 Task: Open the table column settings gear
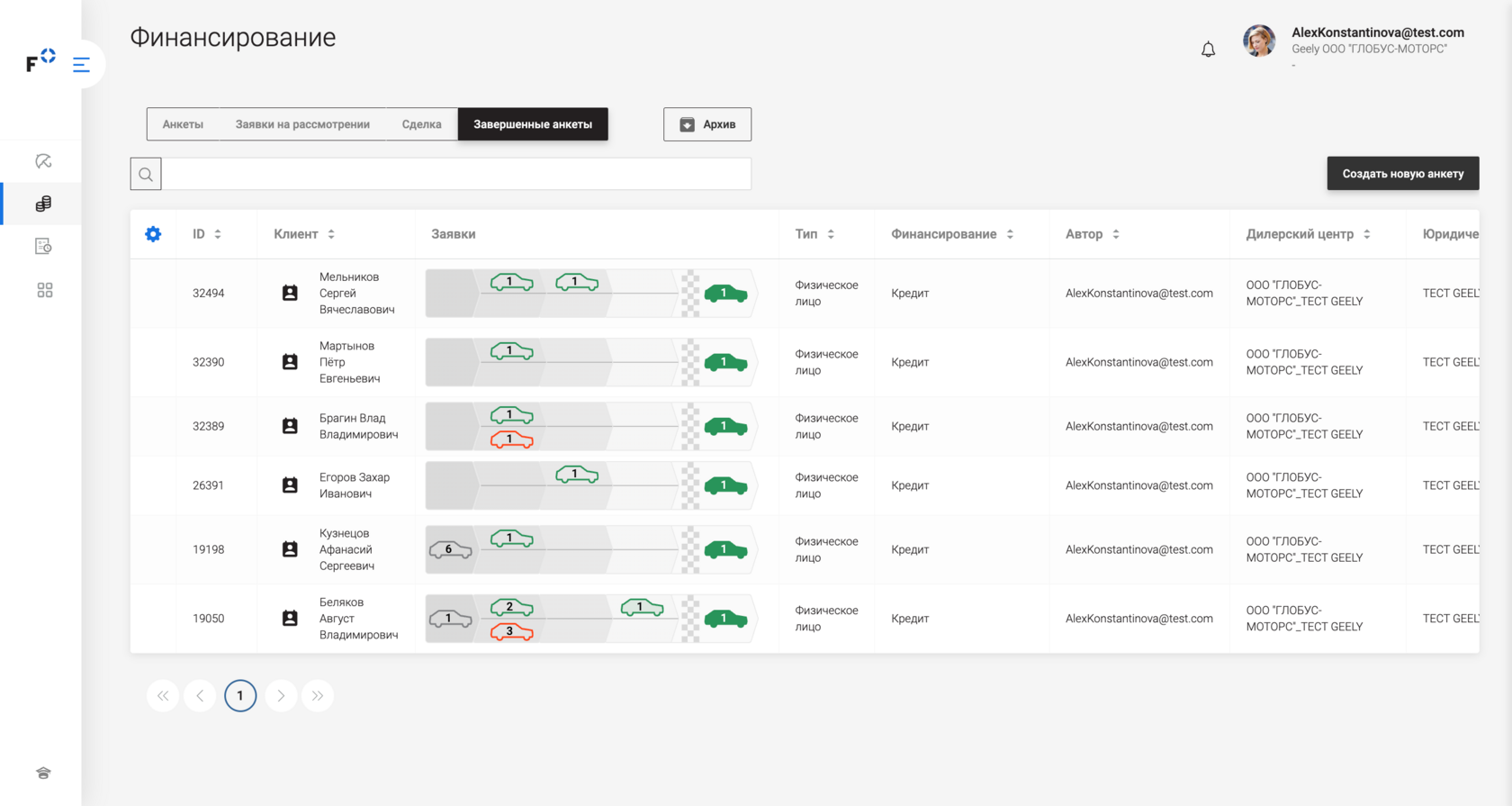(x=153, y=234)
